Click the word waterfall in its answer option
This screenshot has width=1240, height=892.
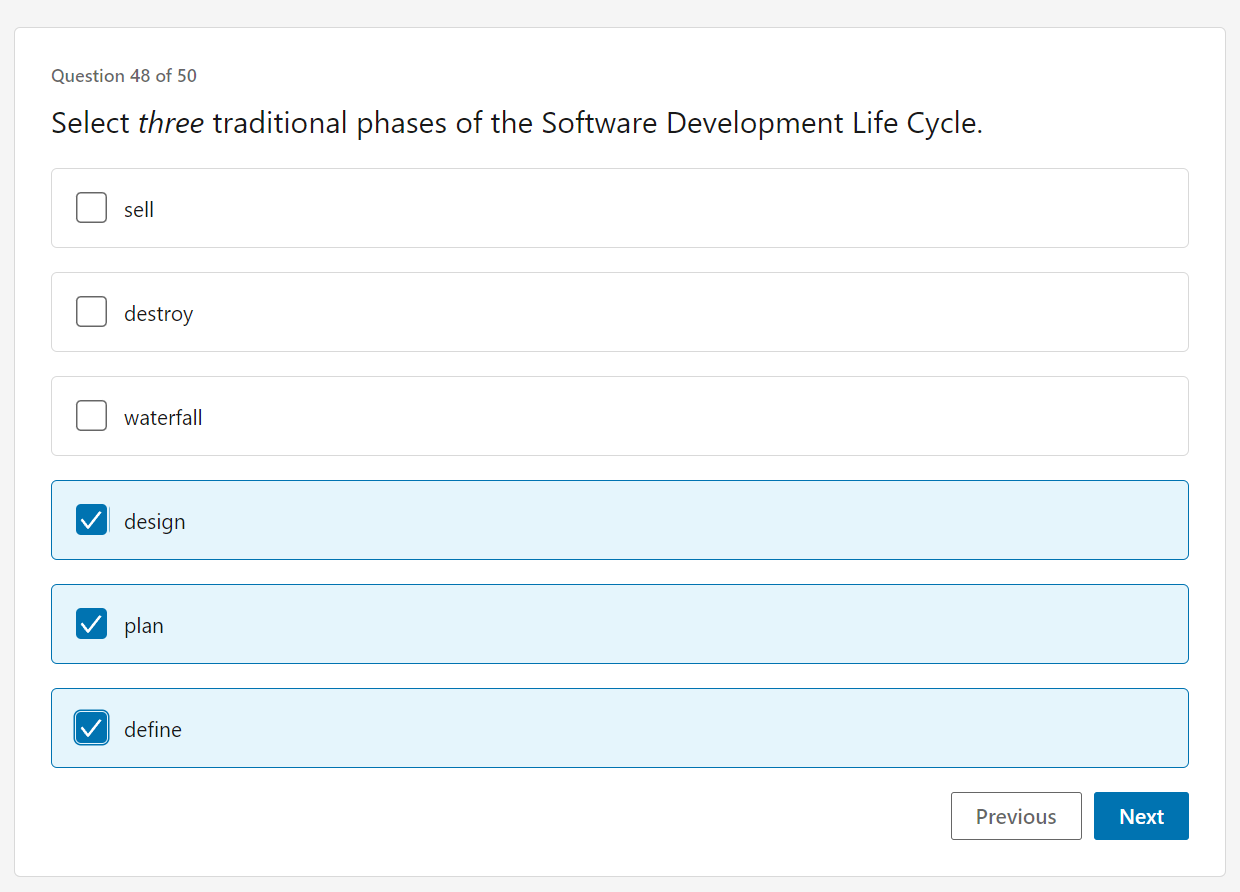pyautogui.click(x=163, y=416)
